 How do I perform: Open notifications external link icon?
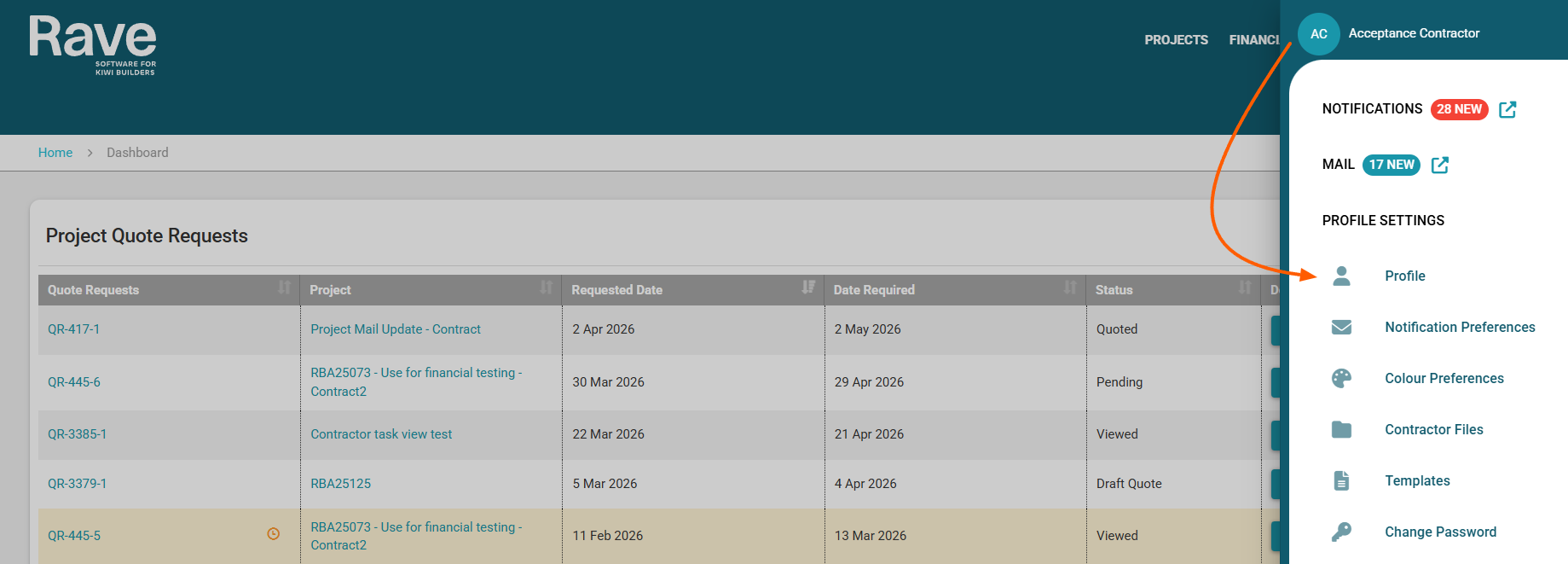pyautogui.click(x=1507, y=109)
